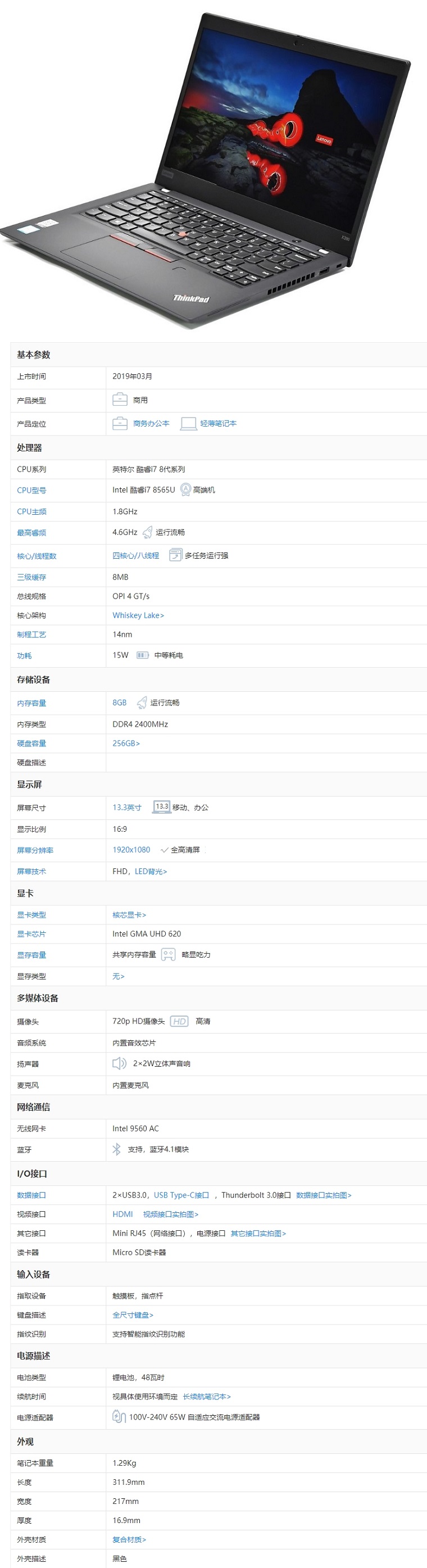Expand the LED背光> link
Image resolution: width=427 pixels, height=1568 pixels.
tap(151, 872)
